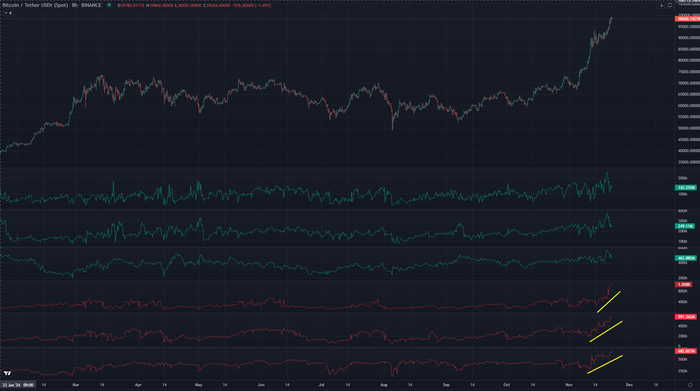This screenshot has width=700, height=391.
Task: Click the downward arrow icon at top right
Action: (x=662, y=5)
